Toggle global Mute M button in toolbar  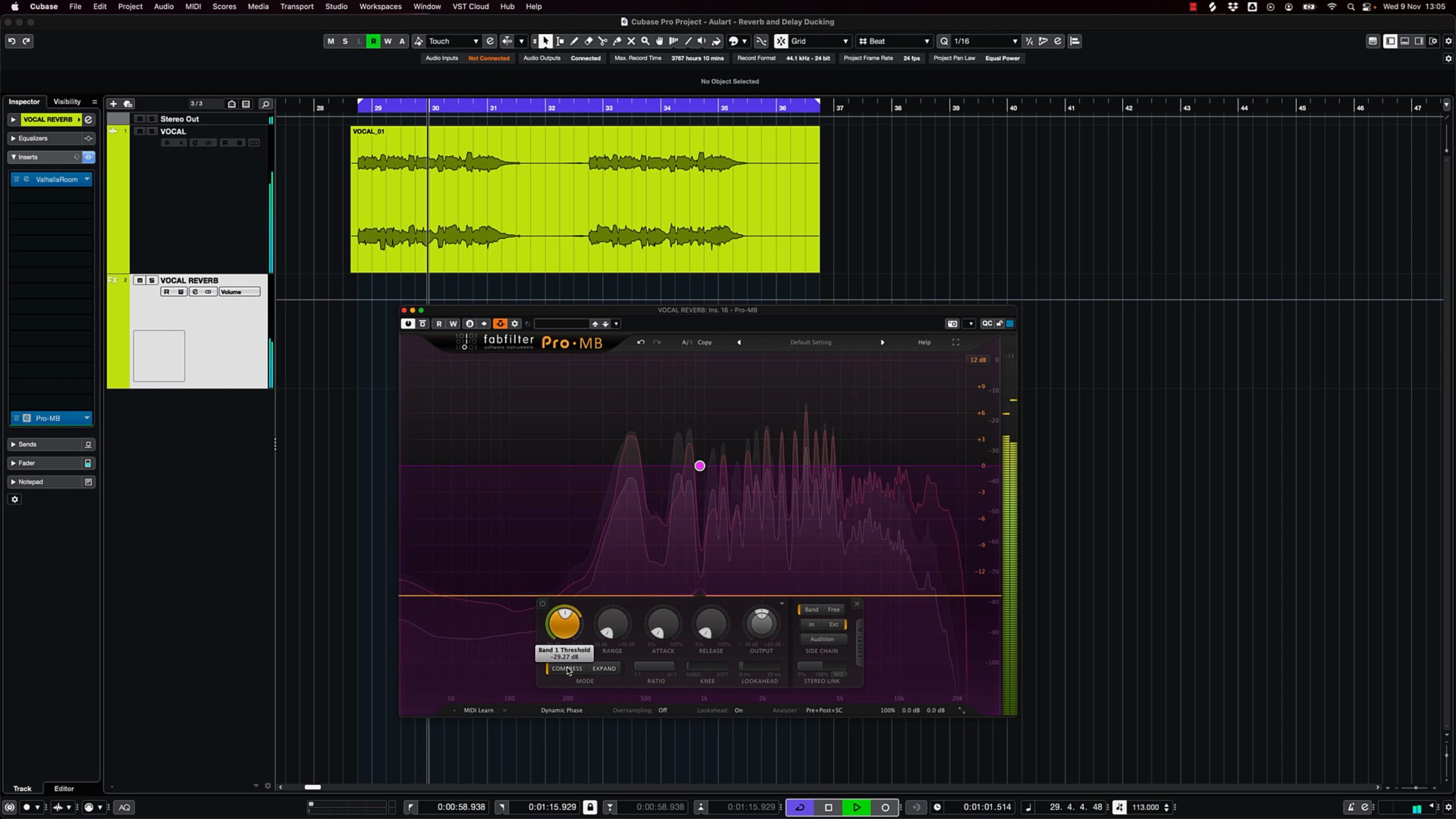[330, 41]
